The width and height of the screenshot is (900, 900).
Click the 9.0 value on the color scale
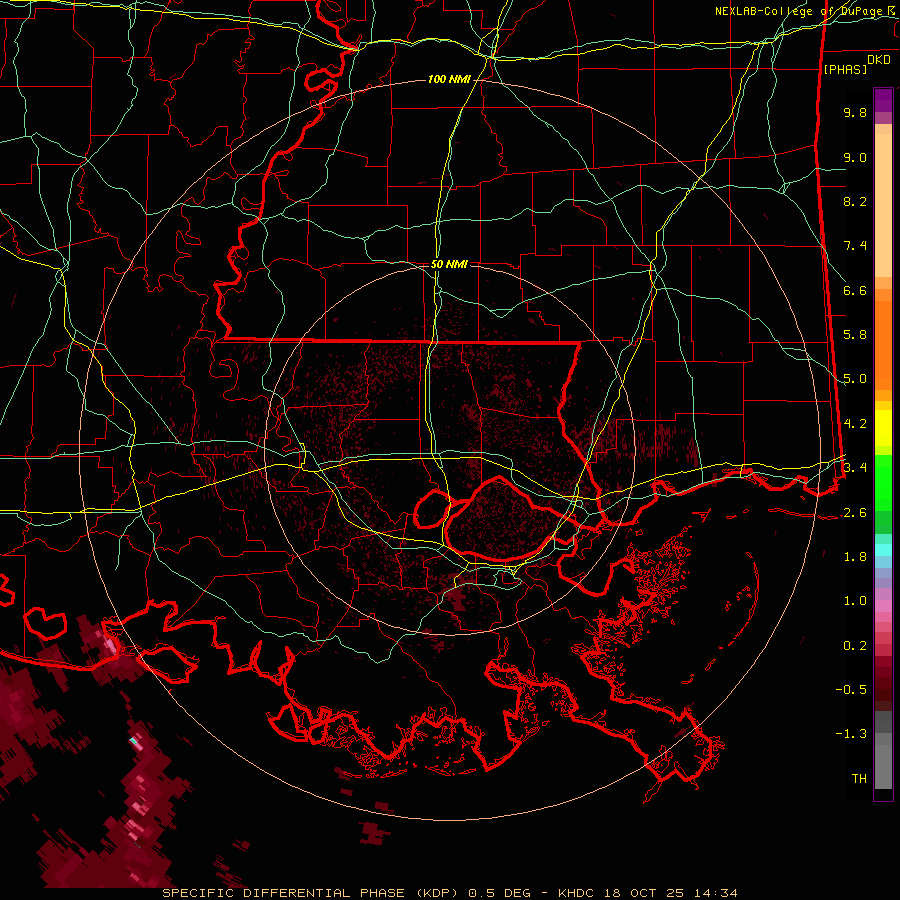click(x=855, y=157)
